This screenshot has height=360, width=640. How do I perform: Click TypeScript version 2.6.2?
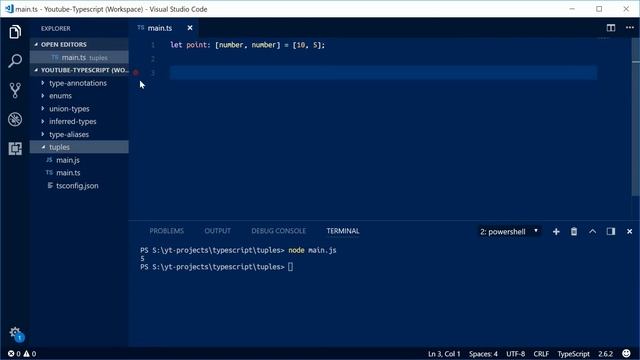tap(605, 354)
